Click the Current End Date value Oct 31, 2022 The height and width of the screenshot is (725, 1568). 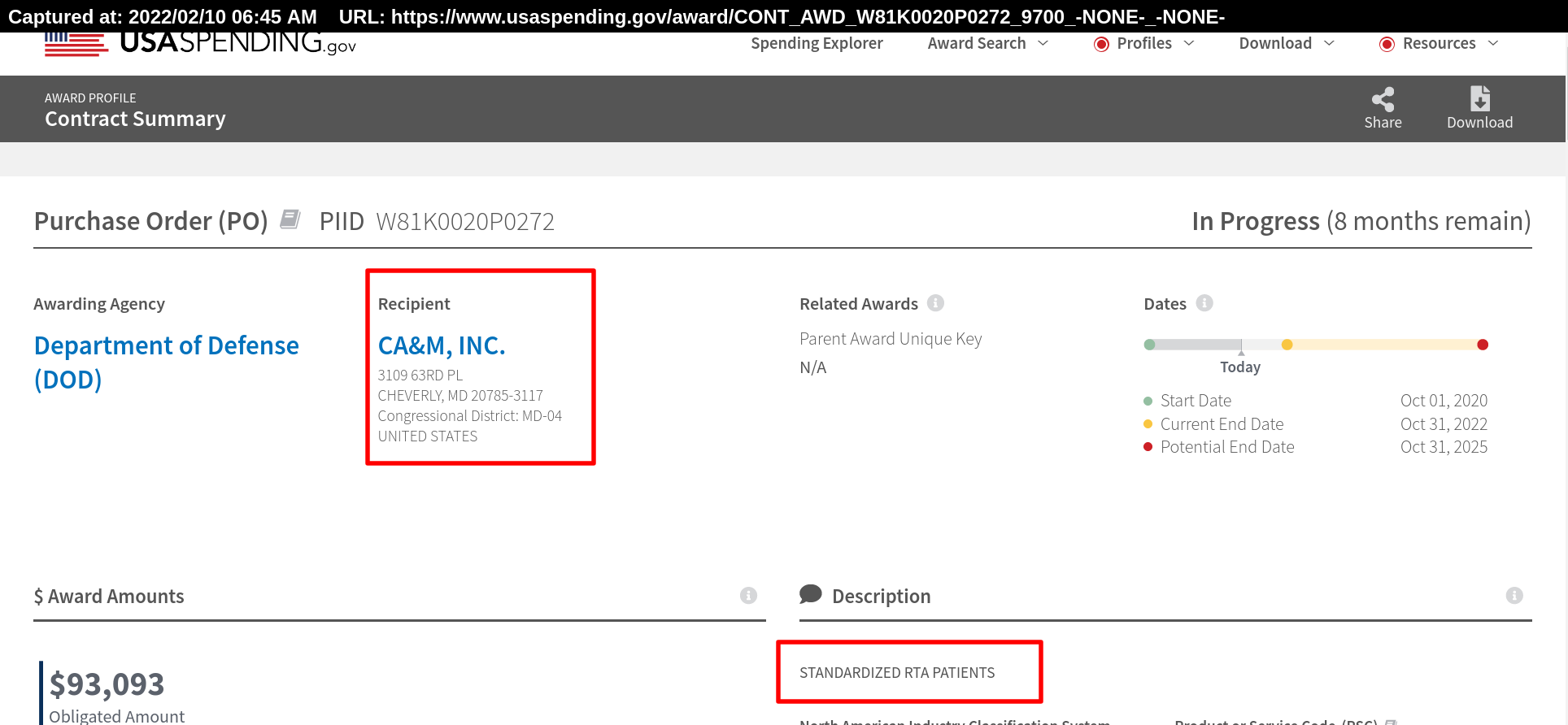1444,424
